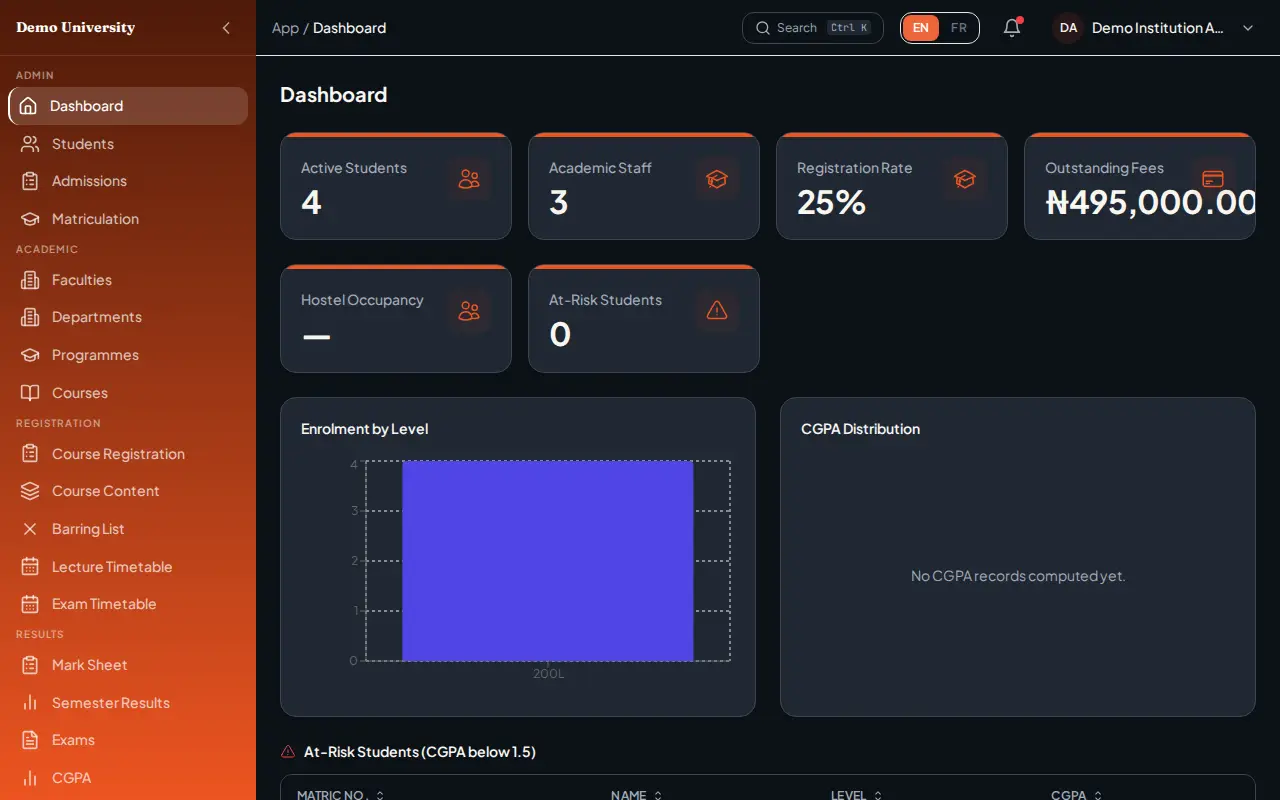The height and width of the screenshot is (800, 1280).
Task: Switch language to EN
Action: [x=921, y=28]
